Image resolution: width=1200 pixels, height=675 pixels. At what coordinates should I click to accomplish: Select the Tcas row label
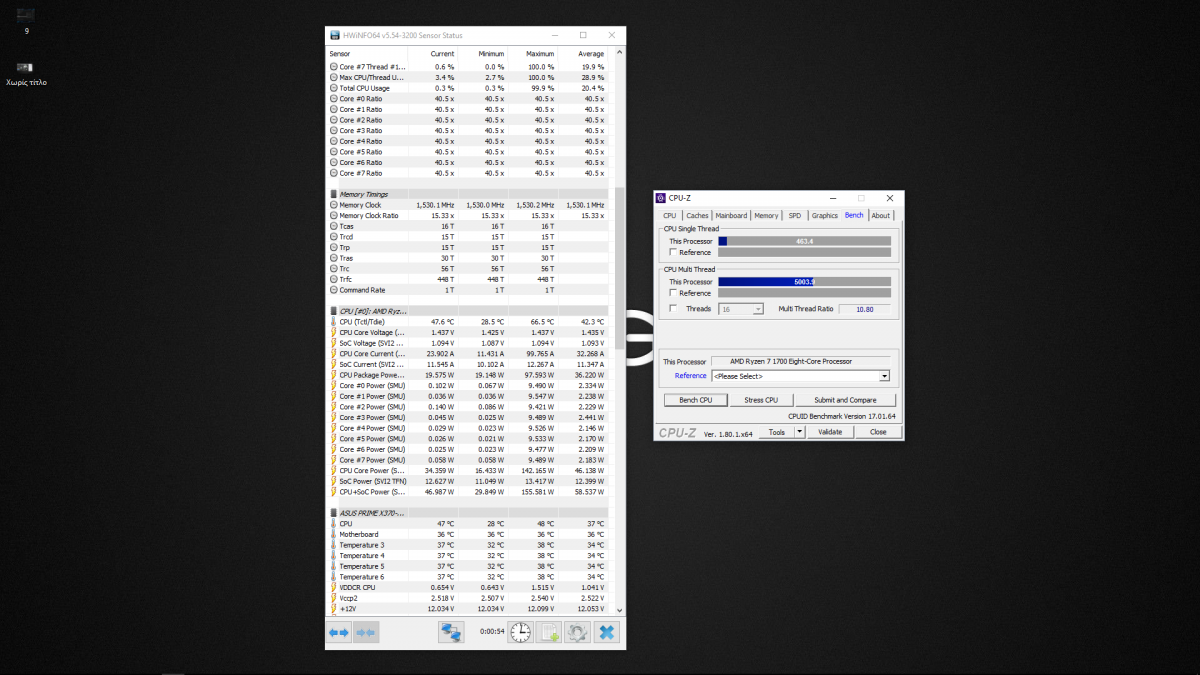click(x=346, y=226)
